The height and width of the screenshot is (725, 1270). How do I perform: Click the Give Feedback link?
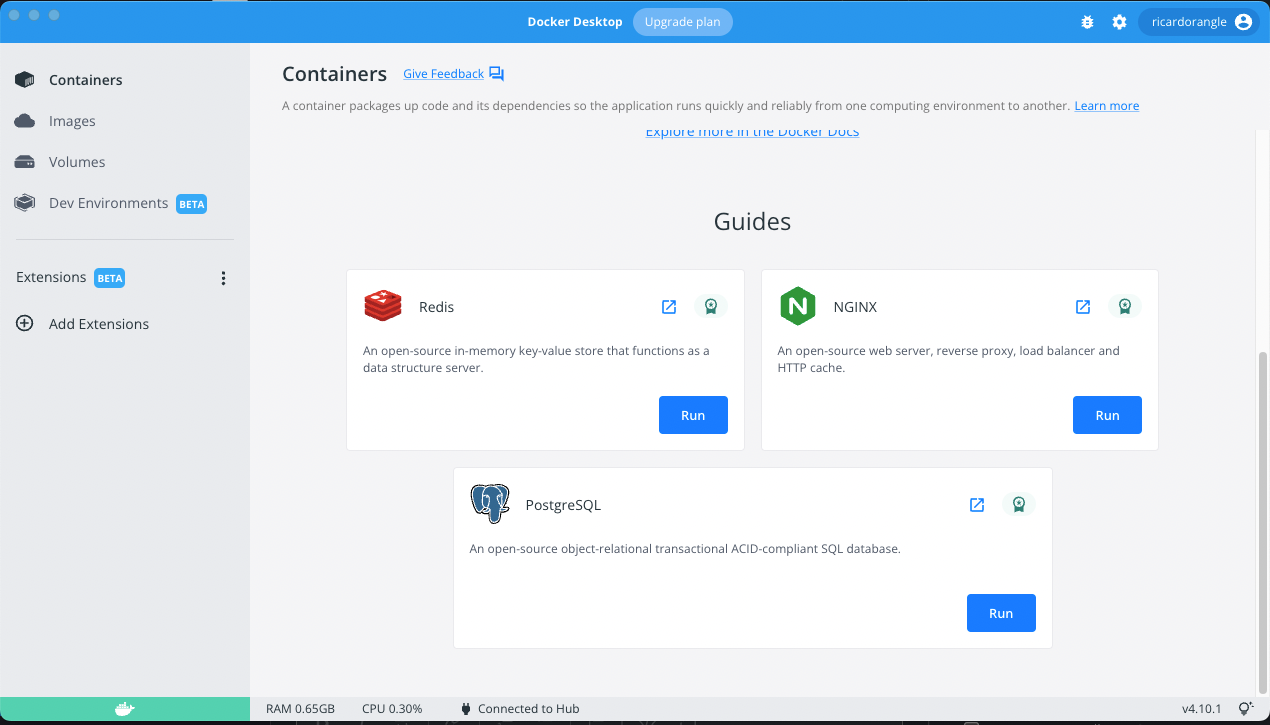(443, 74)
